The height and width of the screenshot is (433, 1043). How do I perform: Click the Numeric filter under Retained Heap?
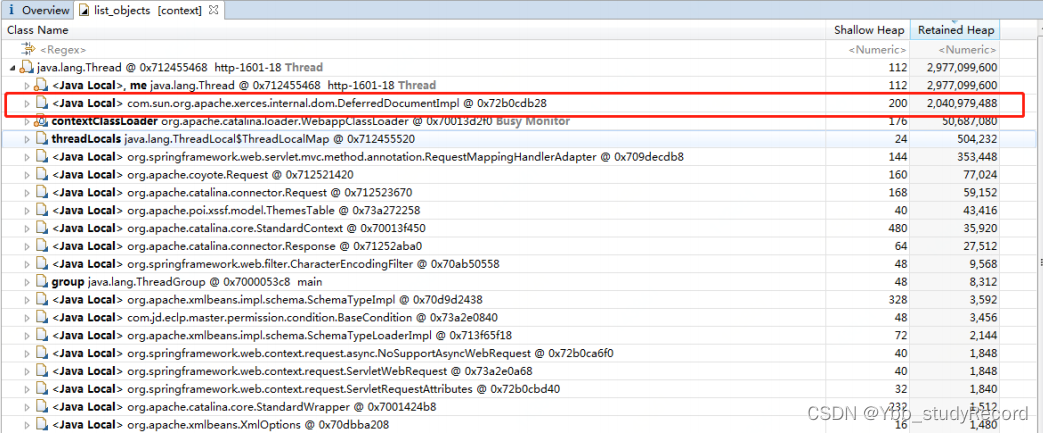coord(967,49)
